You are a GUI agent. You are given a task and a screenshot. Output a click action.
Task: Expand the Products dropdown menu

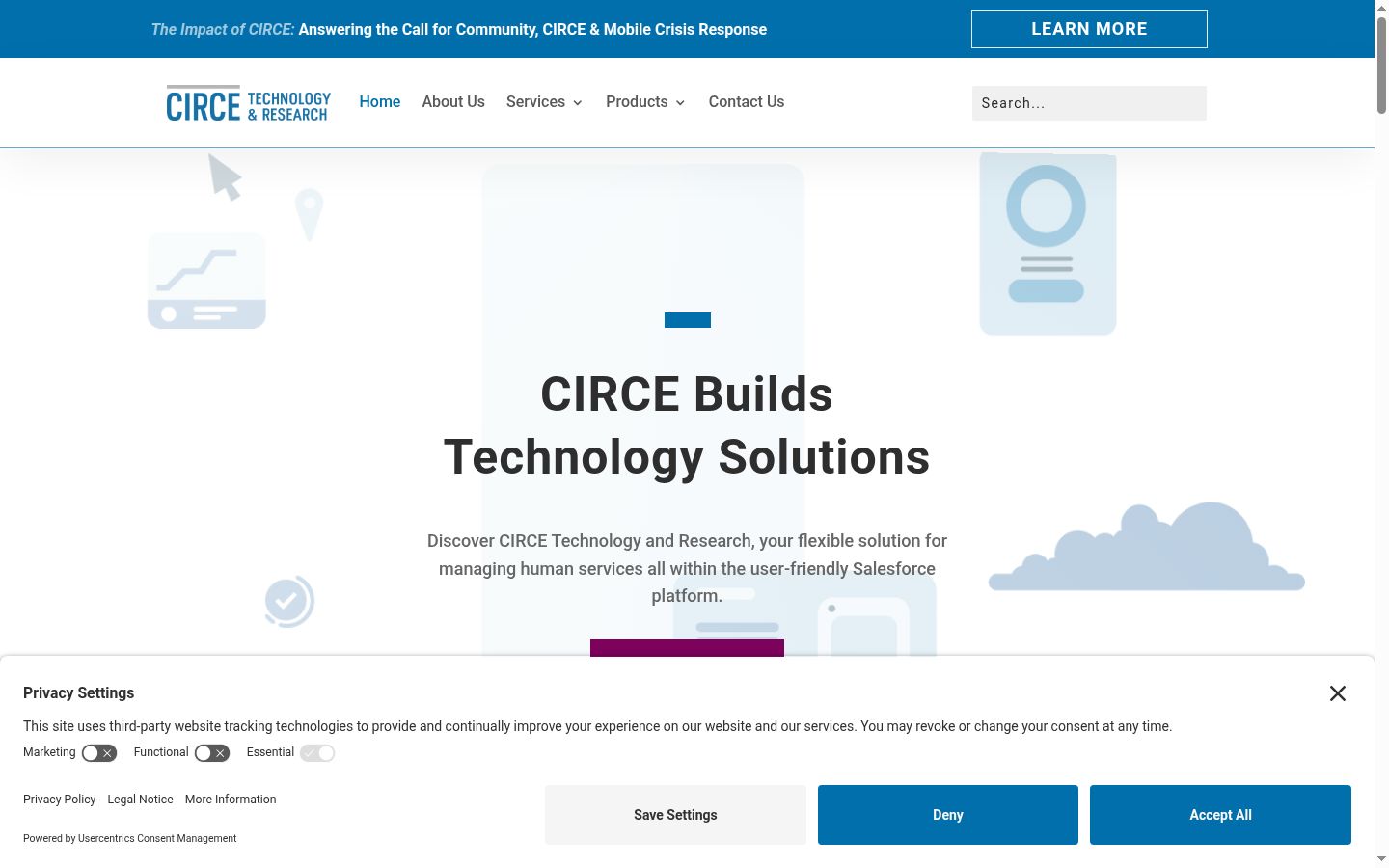coord(645,102)
